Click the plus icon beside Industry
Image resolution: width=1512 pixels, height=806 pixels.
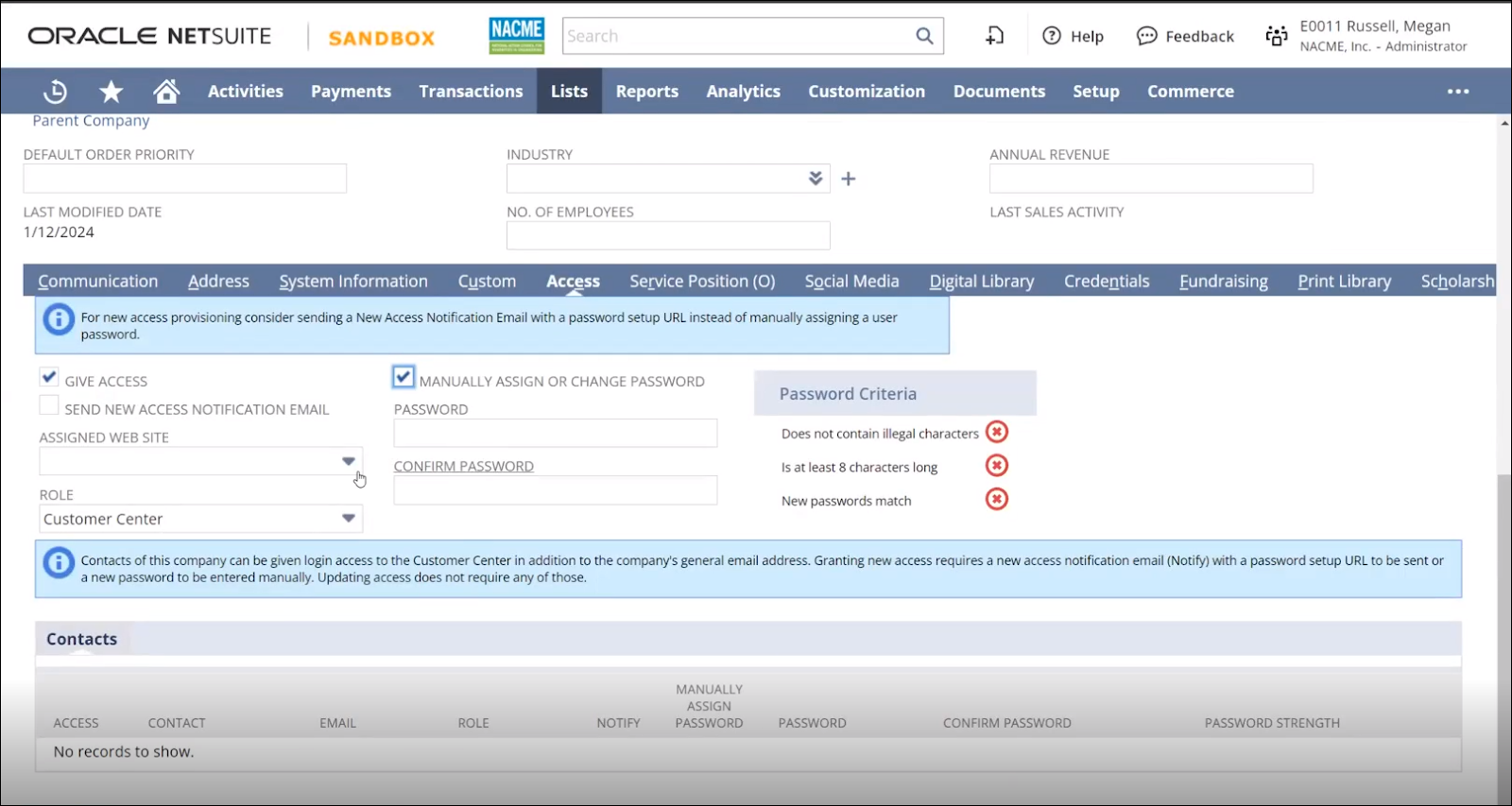coord(849,179)
